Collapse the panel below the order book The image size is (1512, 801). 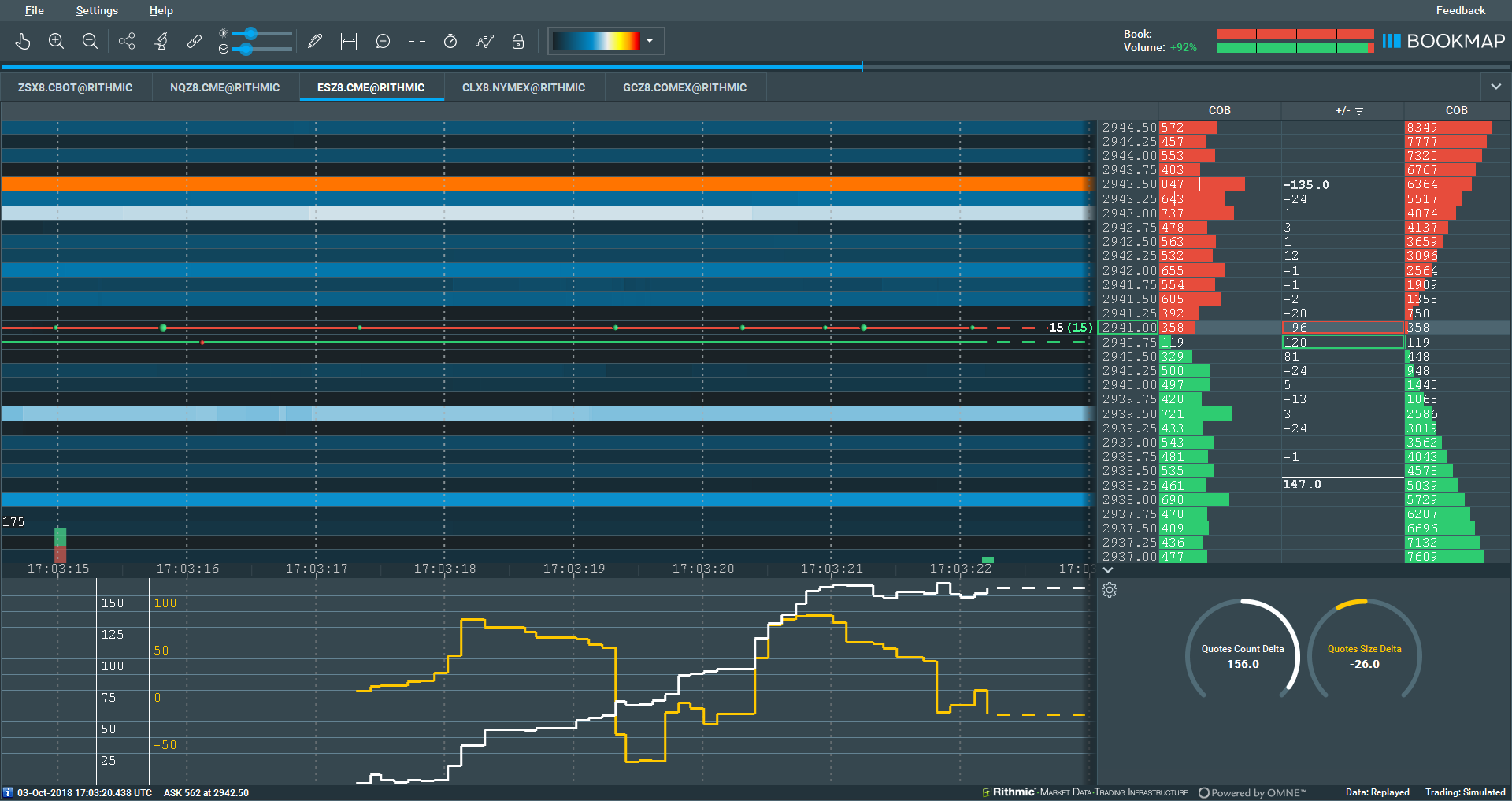[1108, 569]
